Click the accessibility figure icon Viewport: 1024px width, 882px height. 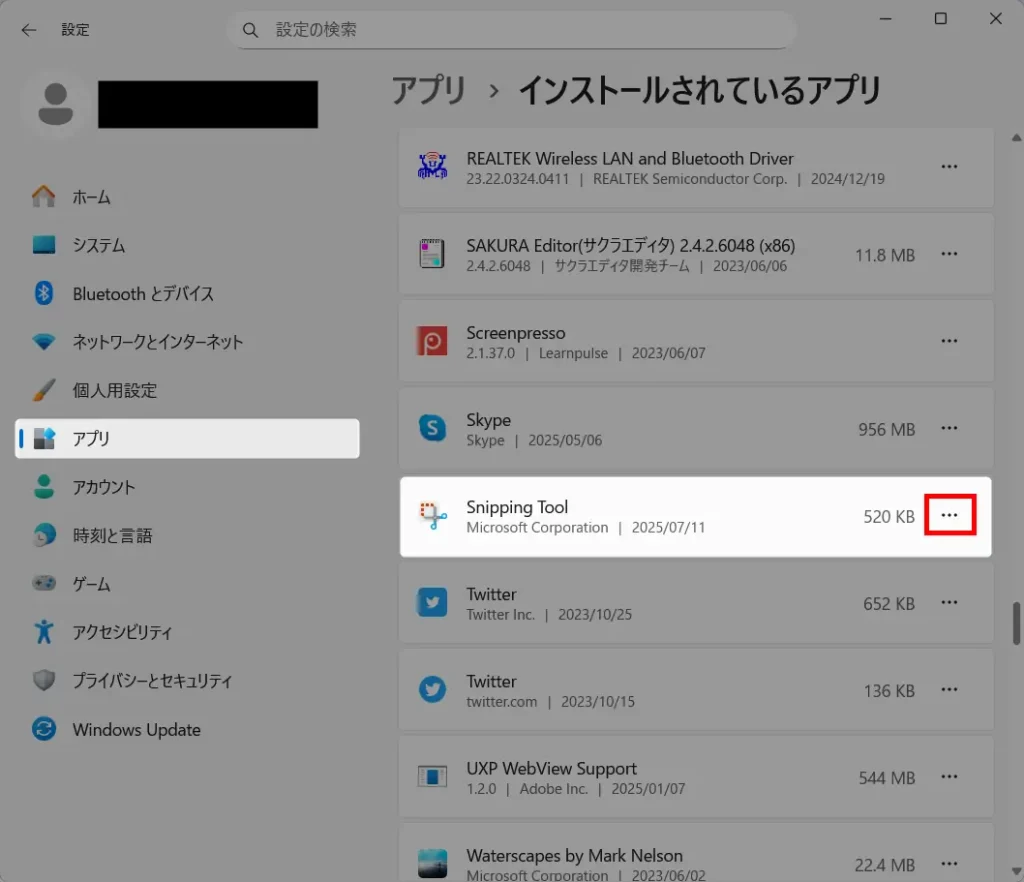coord(44,631)
